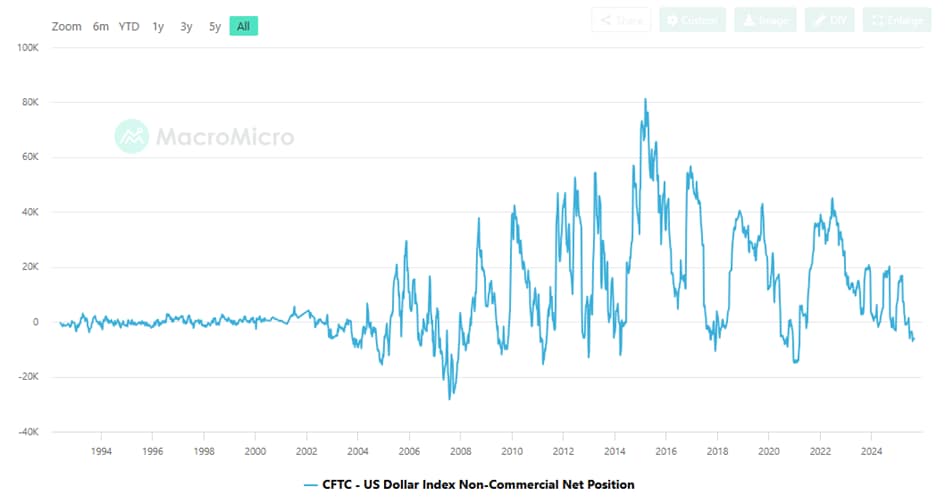Select the 6m zoom range
Viewport: 945px width, 504px height.
pyautogui.click(x=101, y=26)
